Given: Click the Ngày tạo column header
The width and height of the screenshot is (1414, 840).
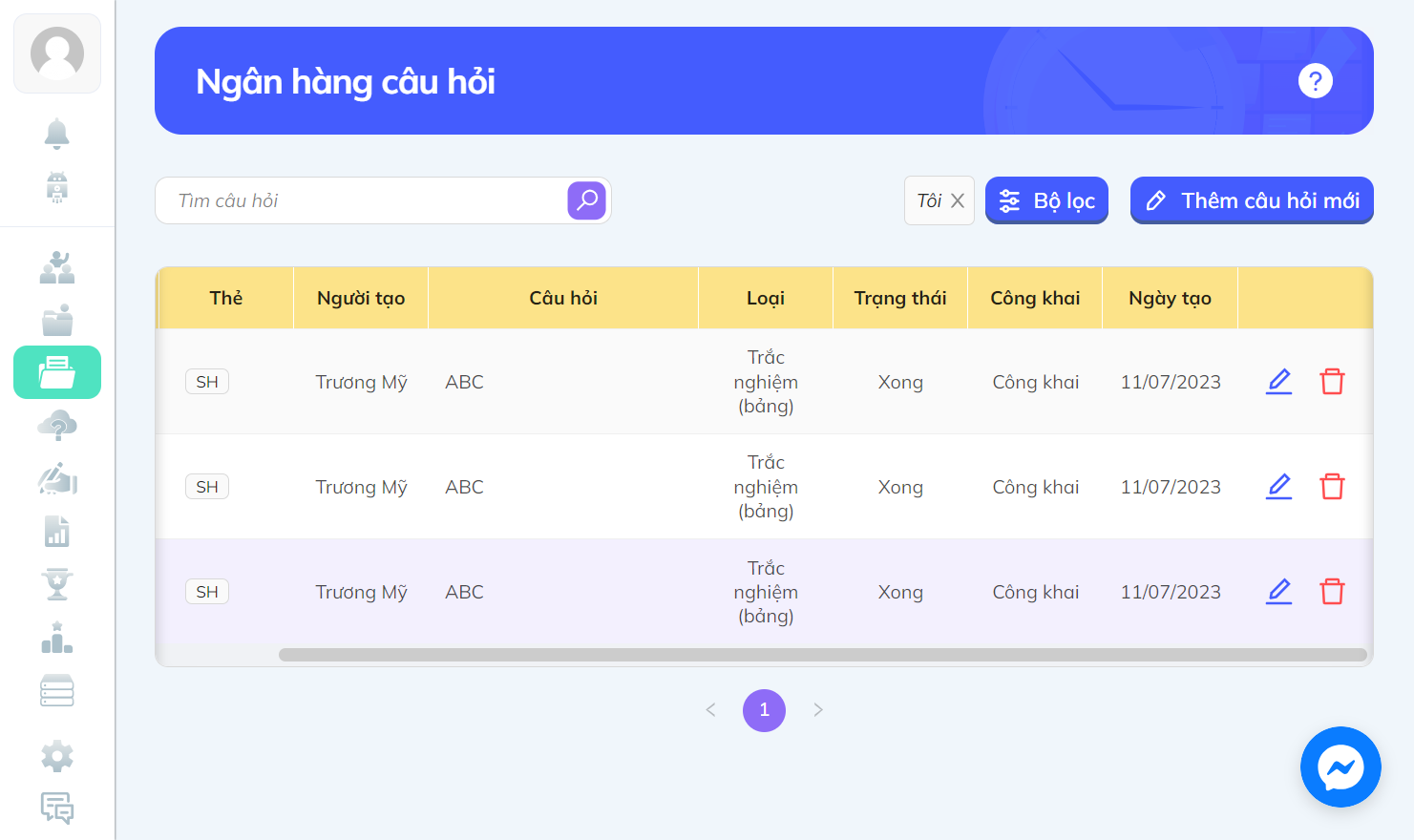Looking at the screenshot, I should (x=1170, y=298).
